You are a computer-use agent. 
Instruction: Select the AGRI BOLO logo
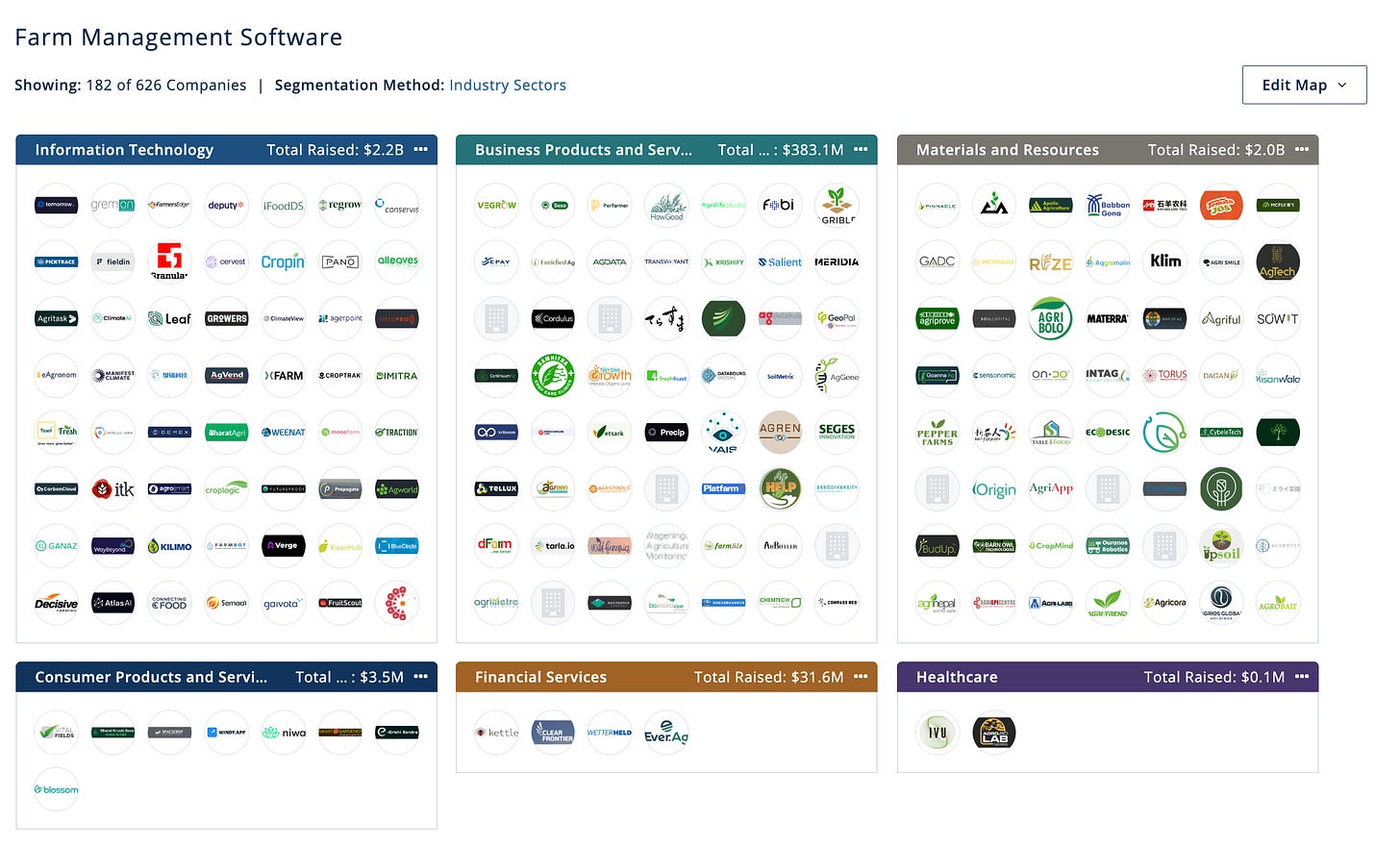1051,318
